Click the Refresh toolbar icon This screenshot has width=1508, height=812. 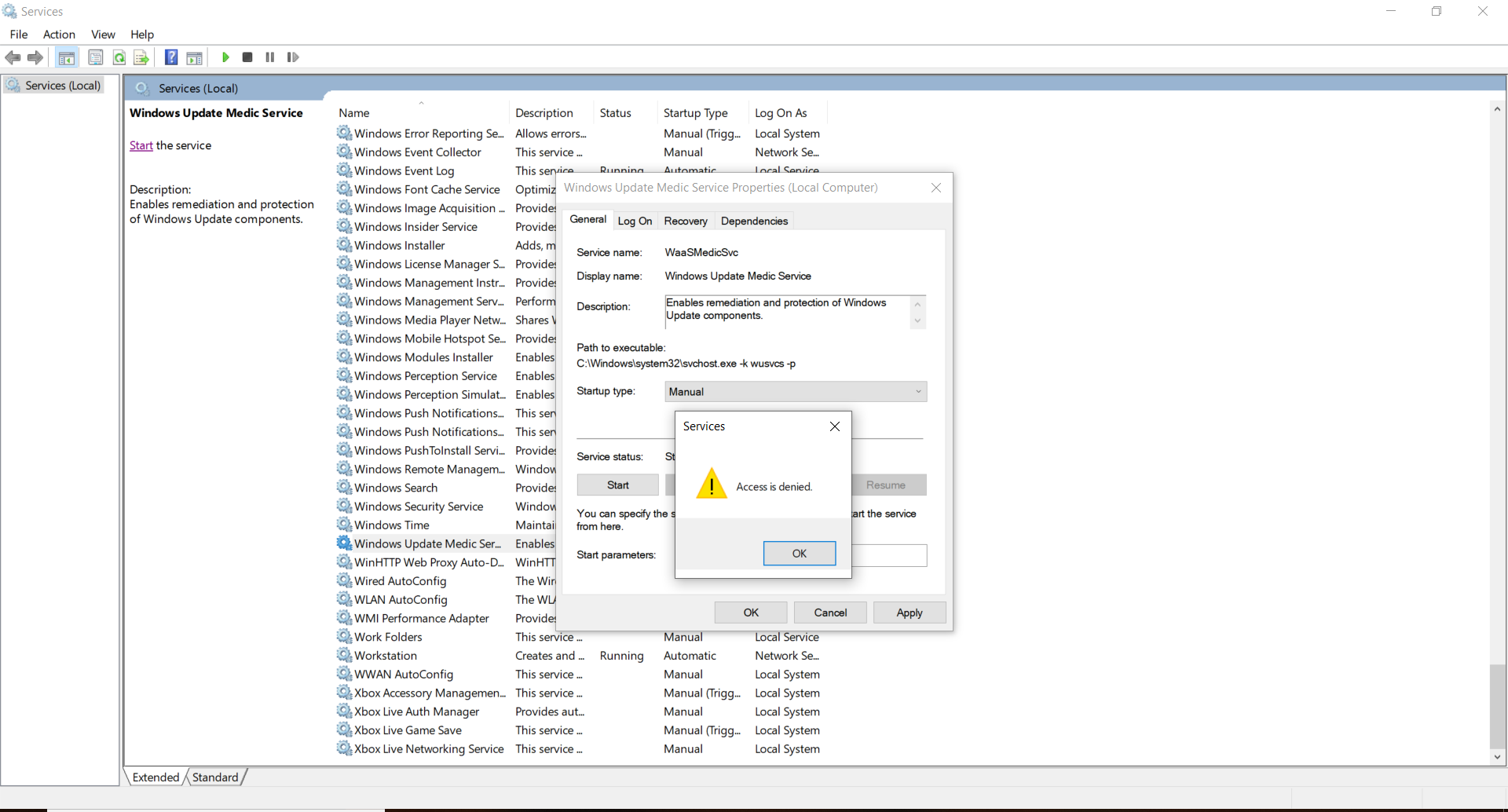pyautogui.click(x=119, y=57)
